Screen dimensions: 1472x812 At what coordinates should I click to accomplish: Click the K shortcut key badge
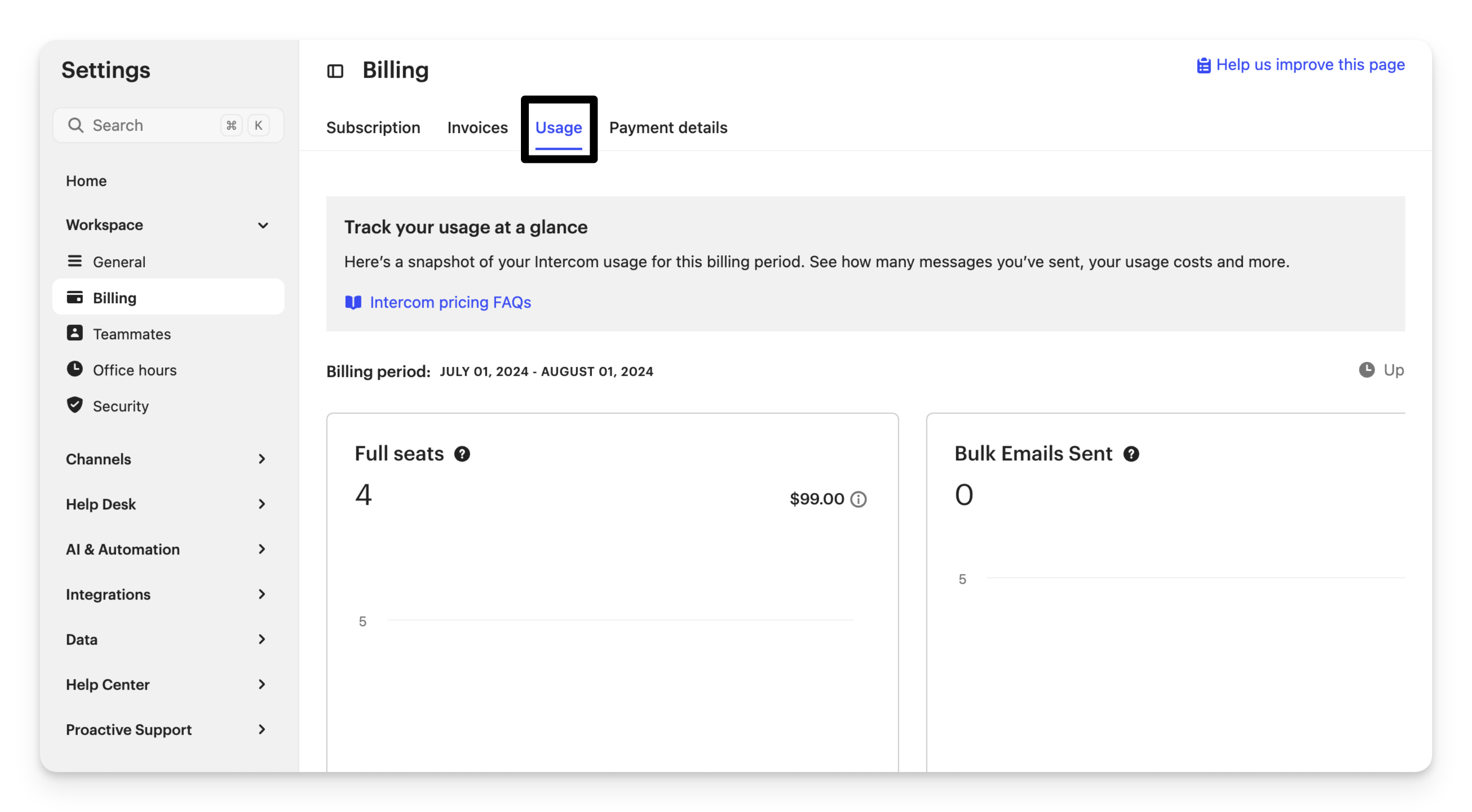[x=258, y=125]
